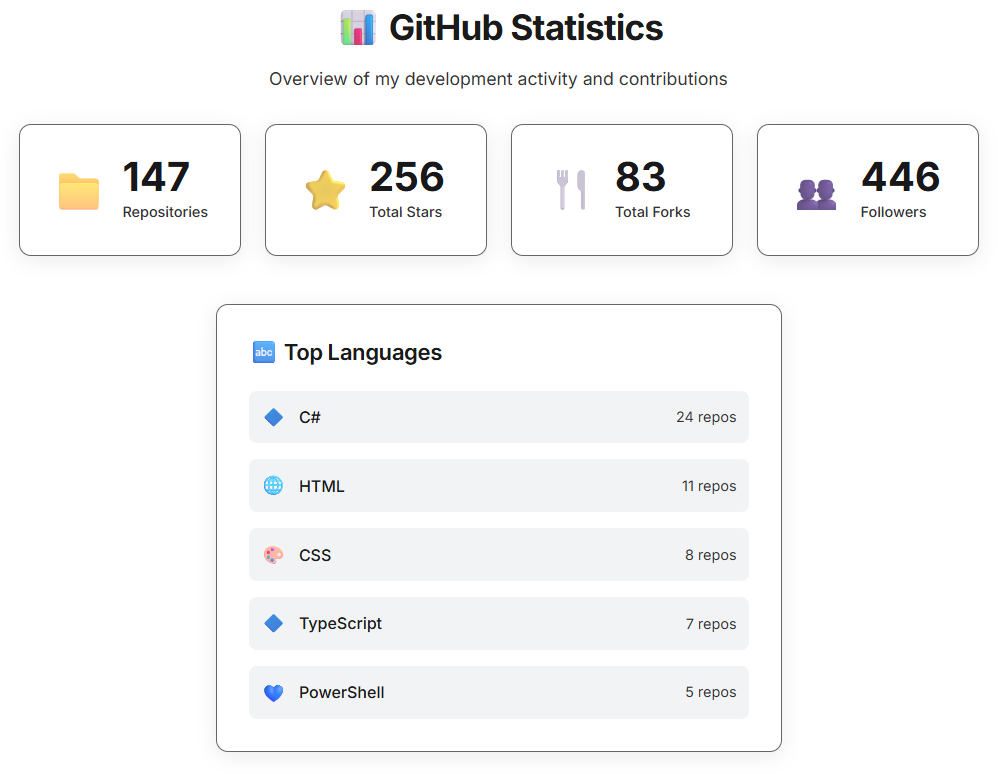
Task: Click the GitHub Statistics heading
Action: coord(526,28)
